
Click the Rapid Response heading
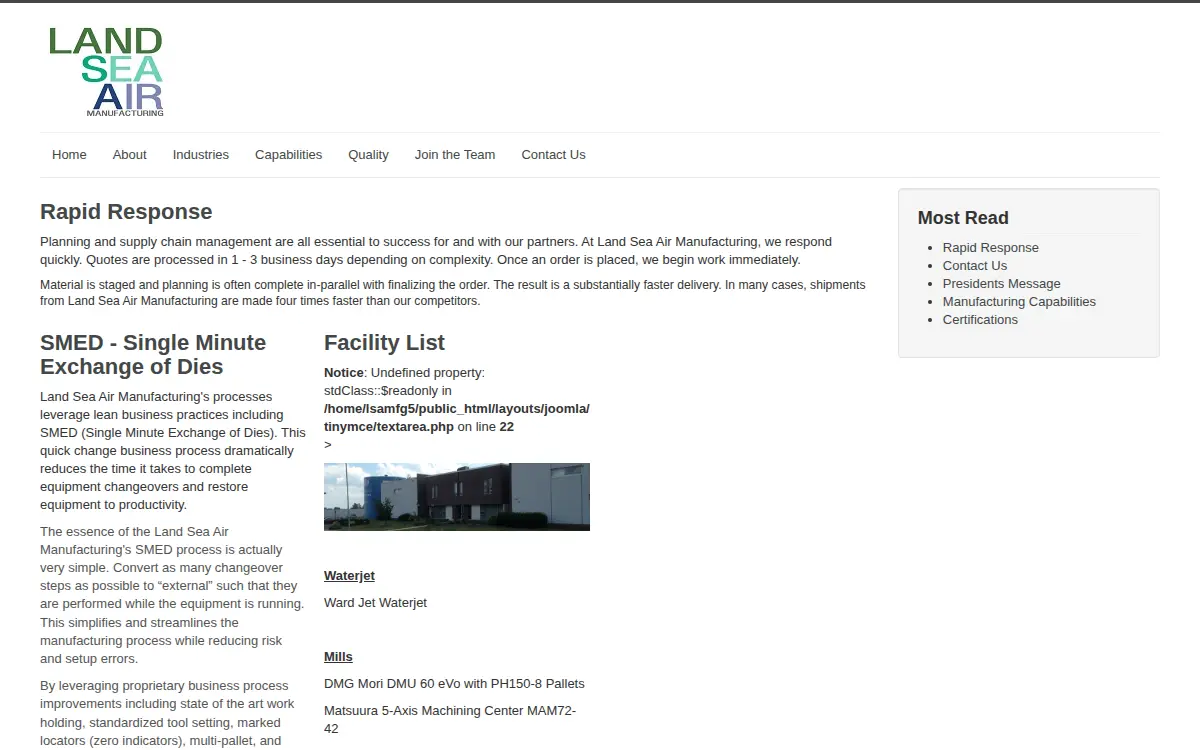pos(126,212)
